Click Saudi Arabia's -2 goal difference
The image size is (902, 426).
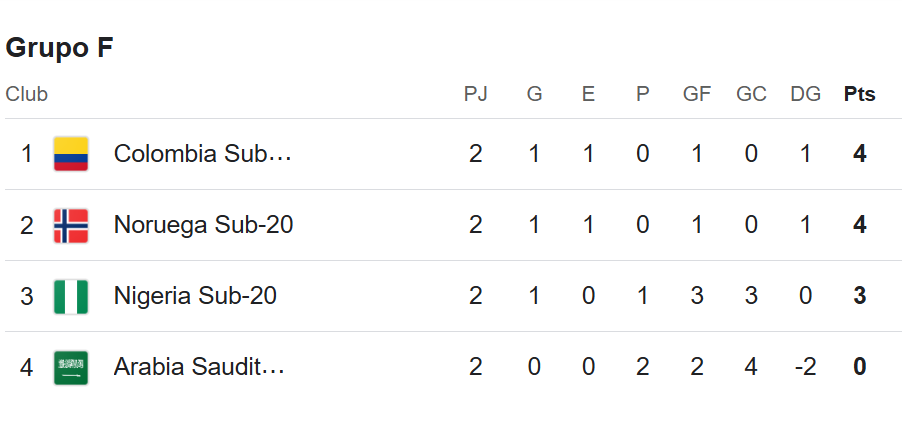tap(805, 367)
